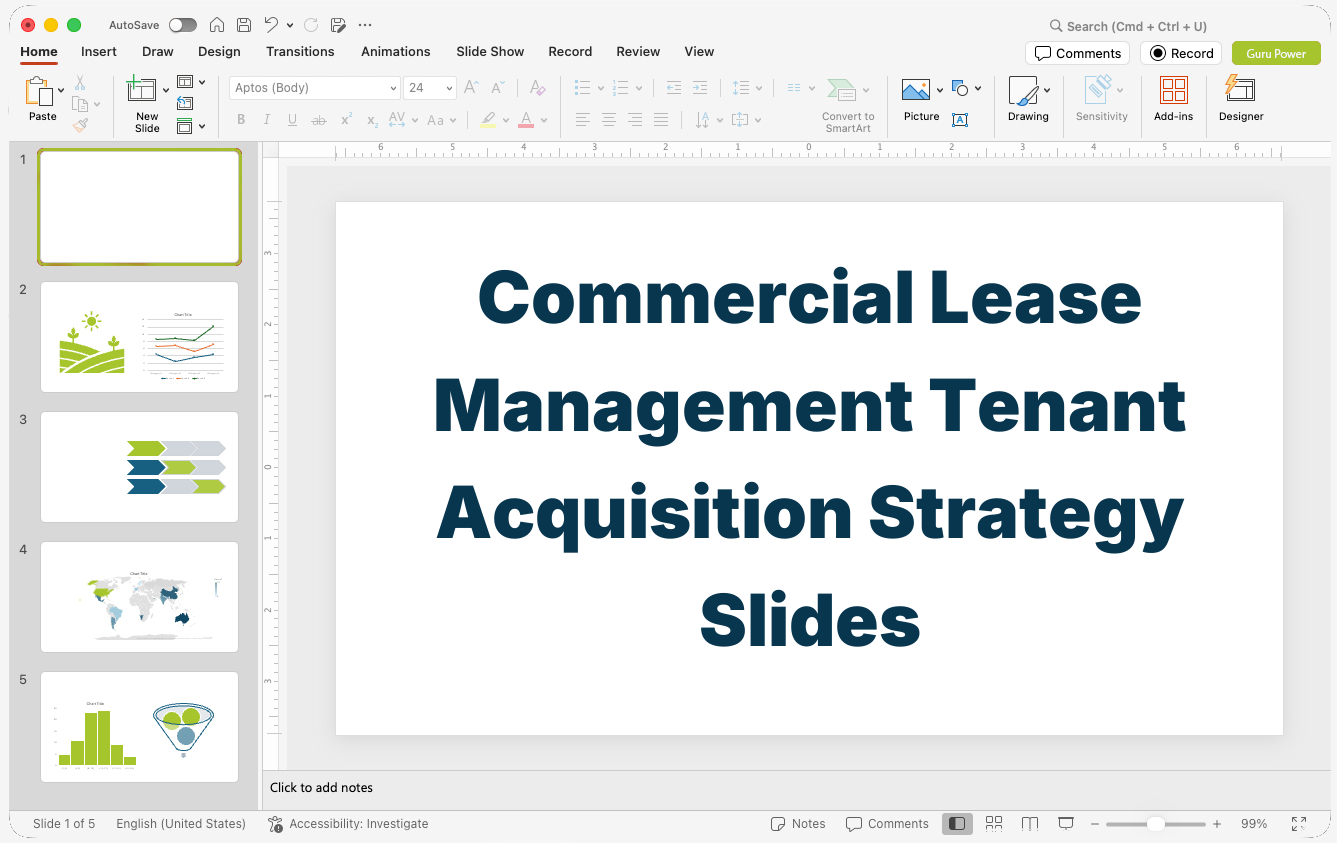Click the text highlight color swatch
1337x843 pixels.
click(x=488, y=120)
